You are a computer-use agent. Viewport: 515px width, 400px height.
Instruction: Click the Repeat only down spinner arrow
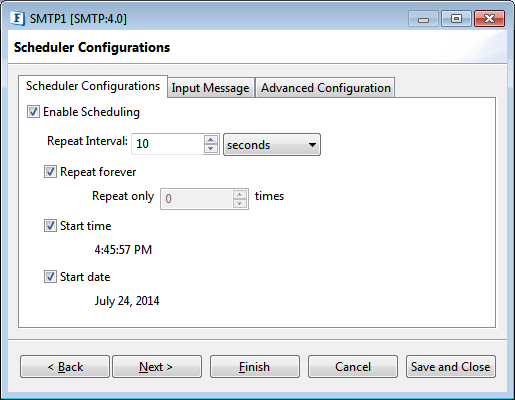240,203
